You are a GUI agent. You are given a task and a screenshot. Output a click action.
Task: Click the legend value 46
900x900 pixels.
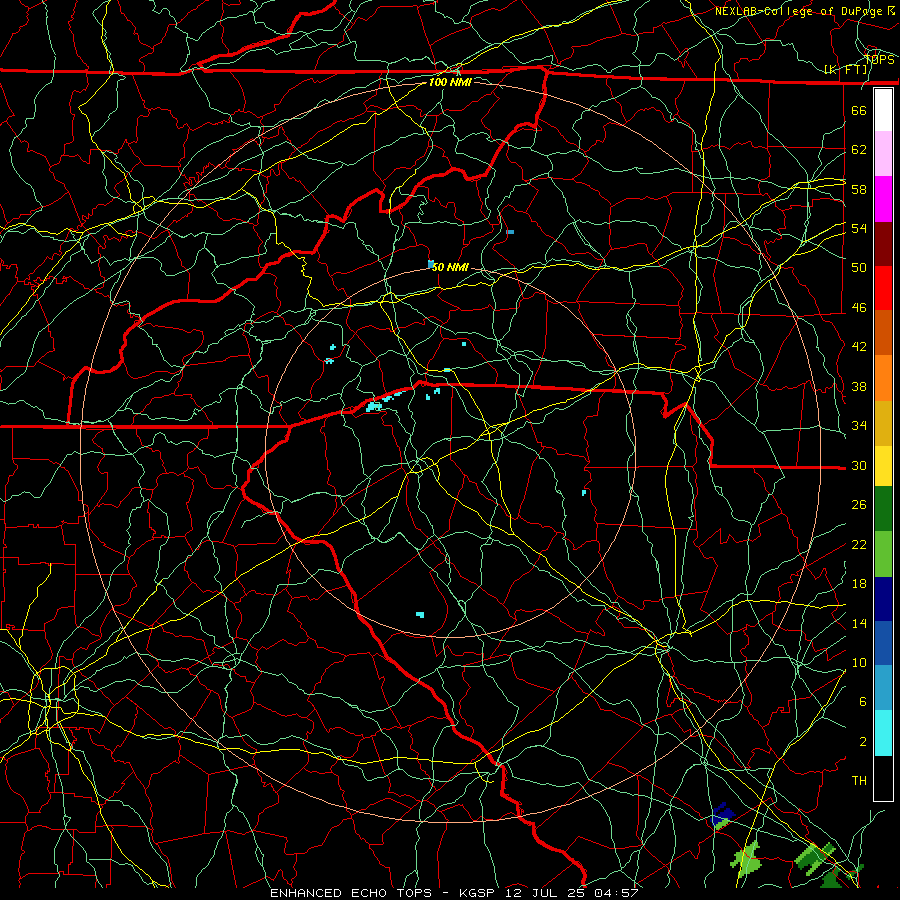(859, 307)
